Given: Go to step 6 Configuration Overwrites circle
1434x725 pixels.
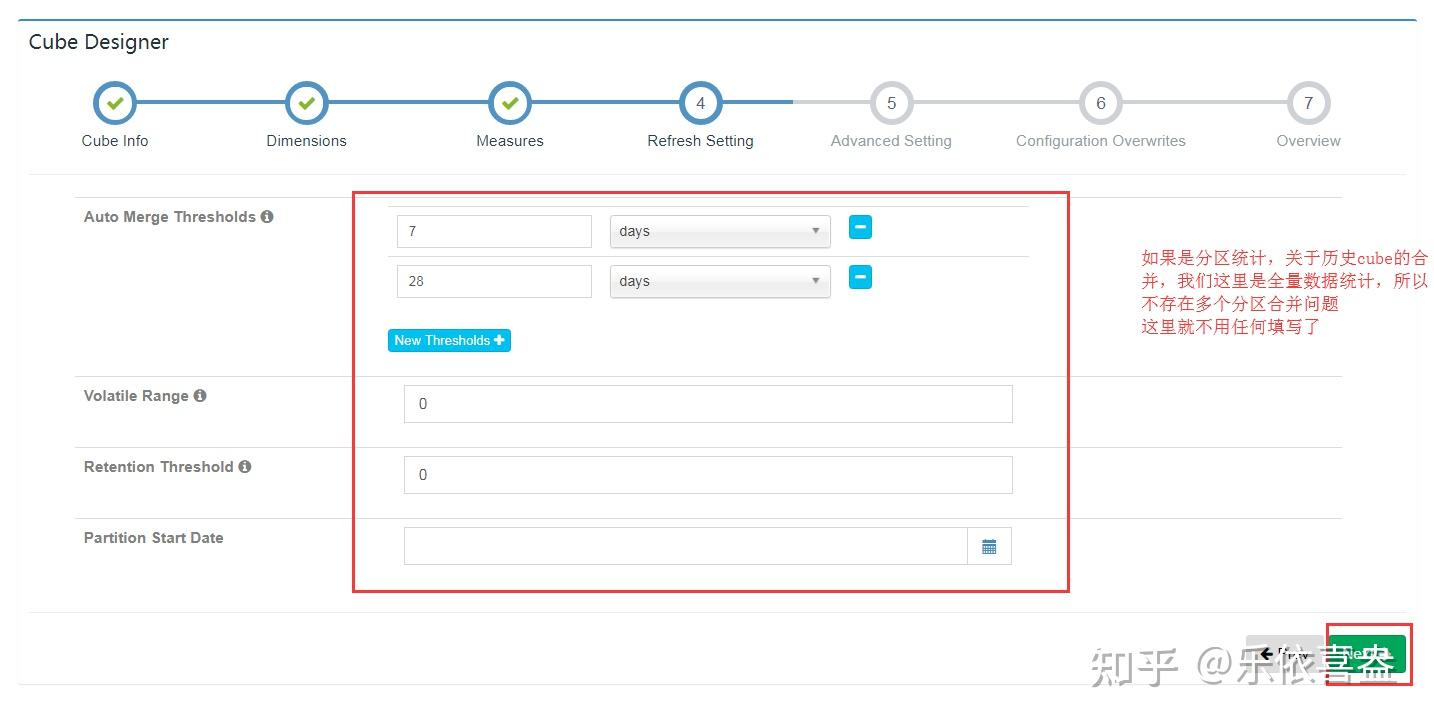Looking at the screenshot, I should tap(1101, 103).
